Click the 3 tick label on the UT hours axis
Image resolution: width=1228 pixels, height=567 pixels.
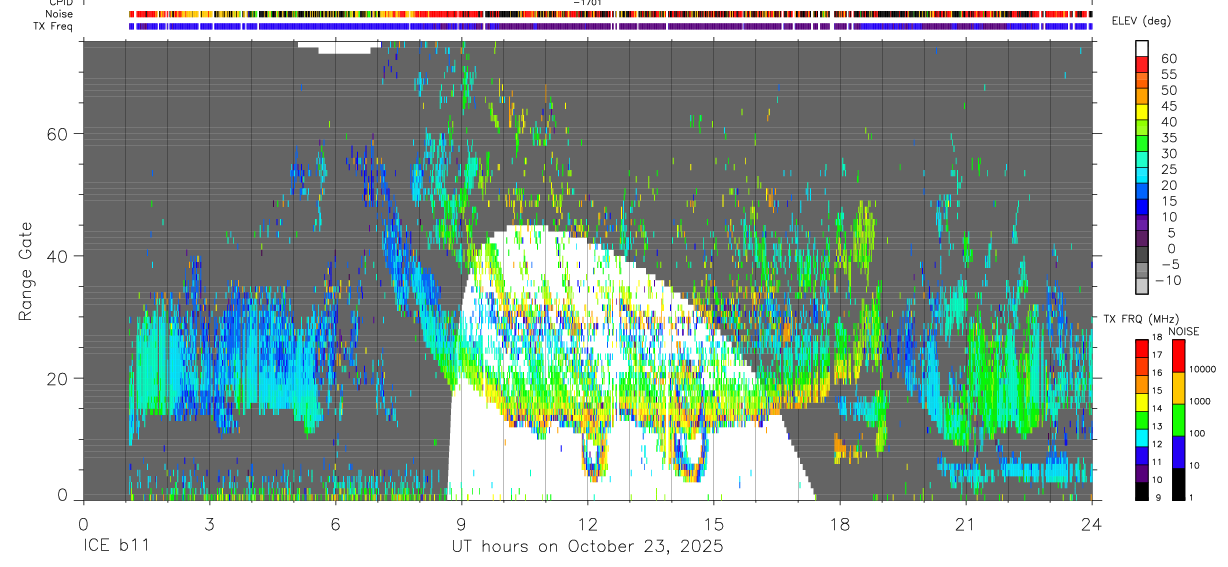(209, 524)
